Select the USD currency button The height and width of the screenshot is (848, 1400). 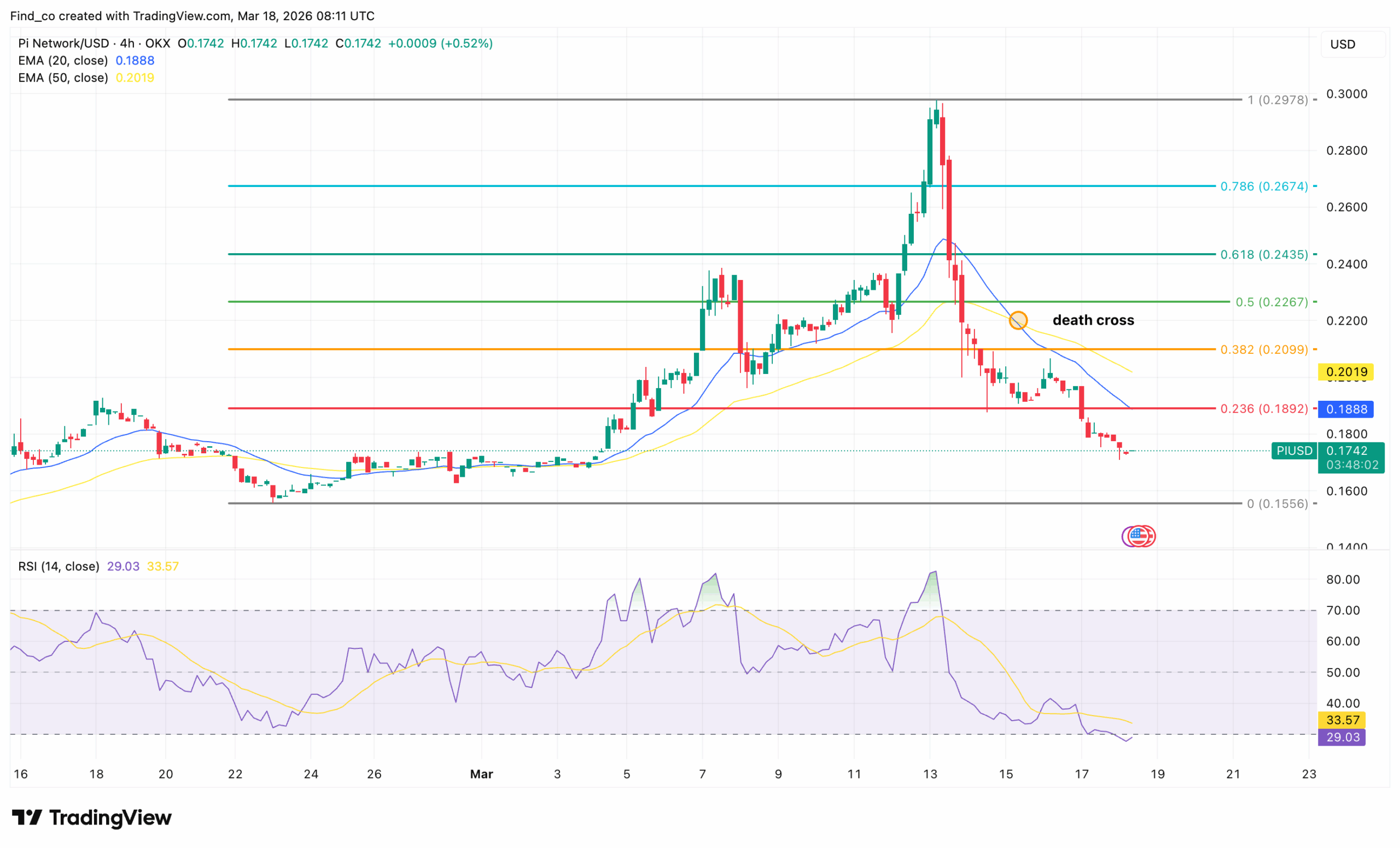(1353, 44)
